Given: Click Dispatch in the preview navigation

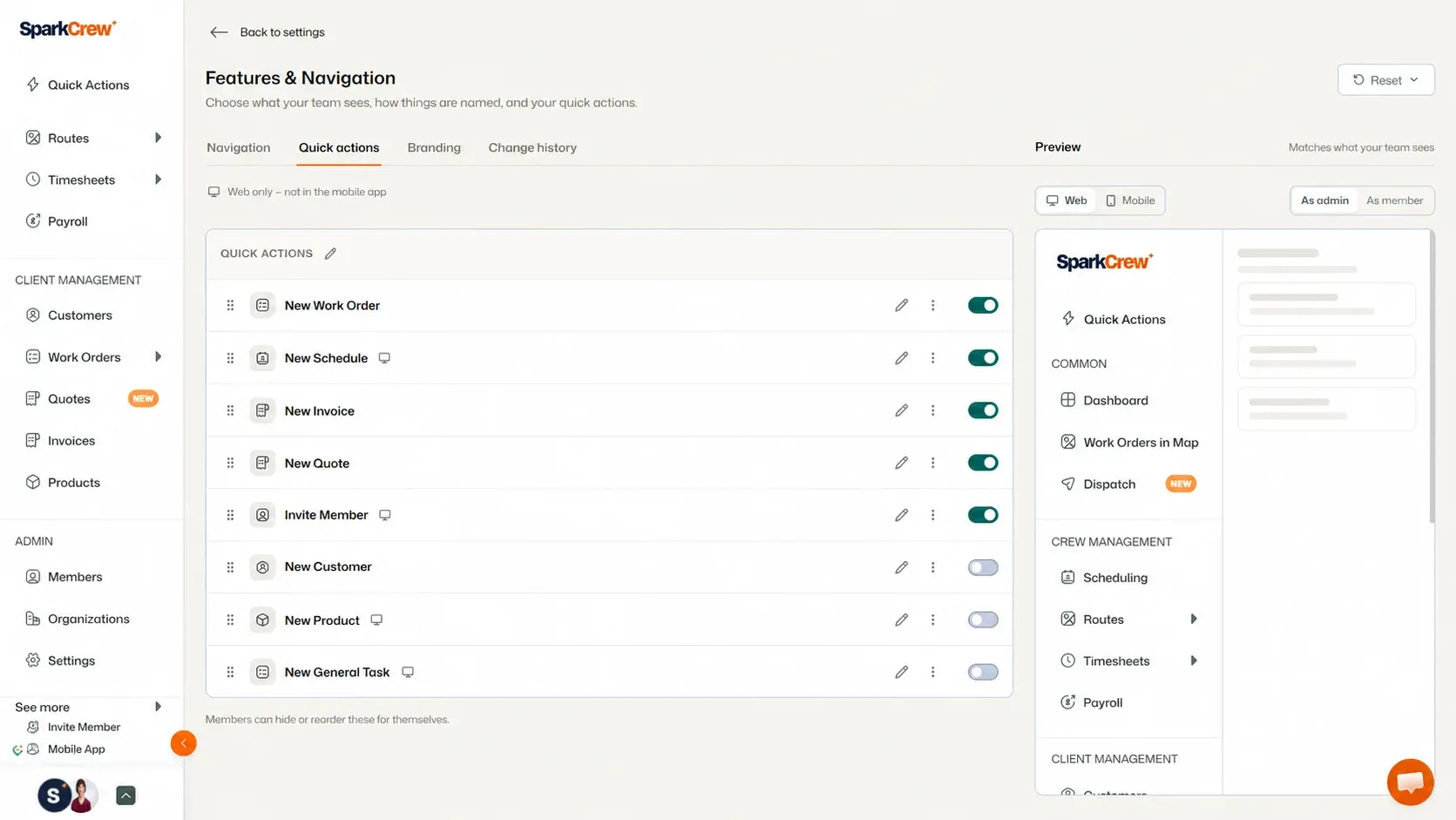Looking at the screenshot, I should coord(1109,484).
